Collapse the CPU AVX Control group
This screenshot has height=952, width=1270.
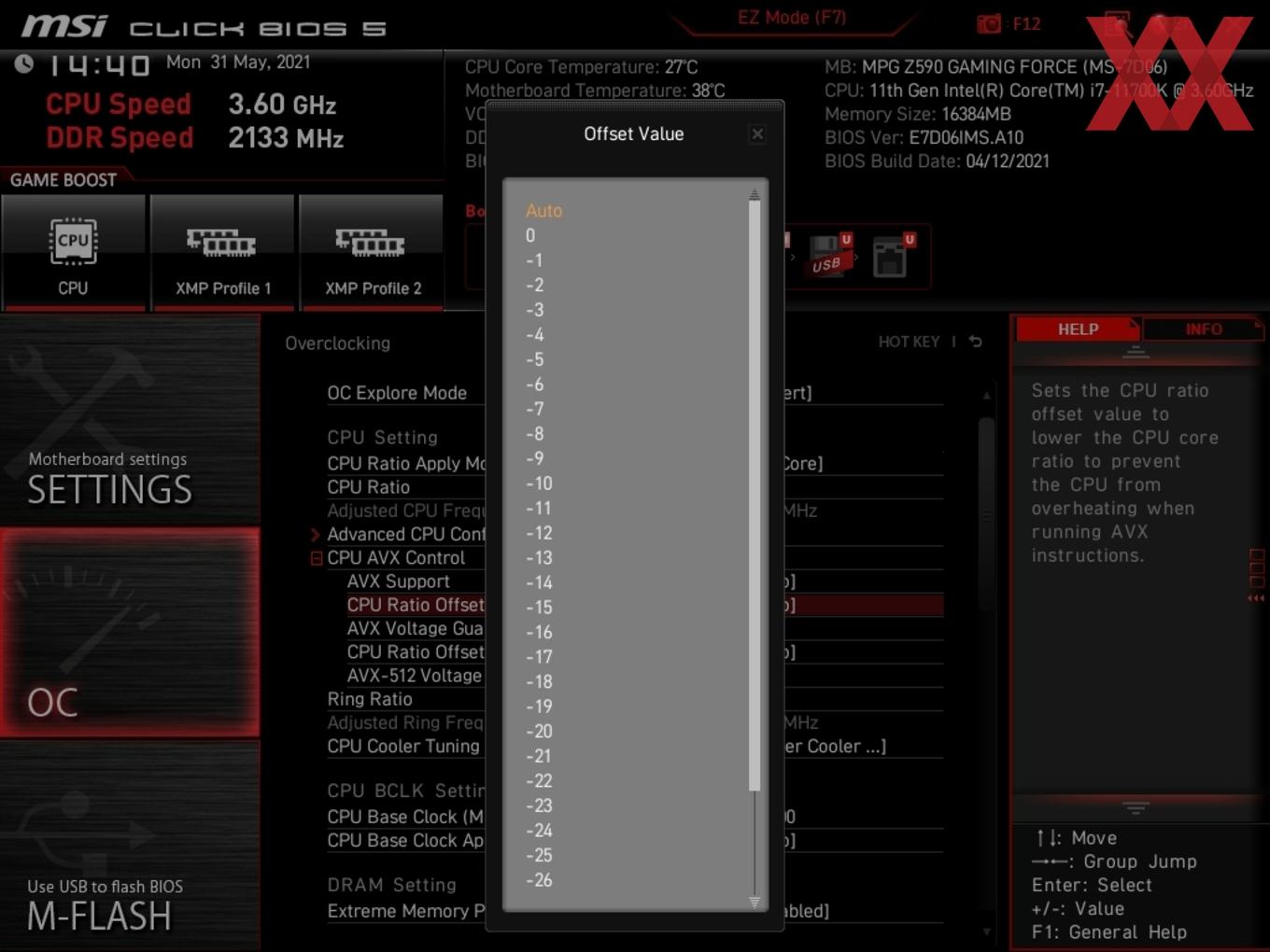point(316,558)
